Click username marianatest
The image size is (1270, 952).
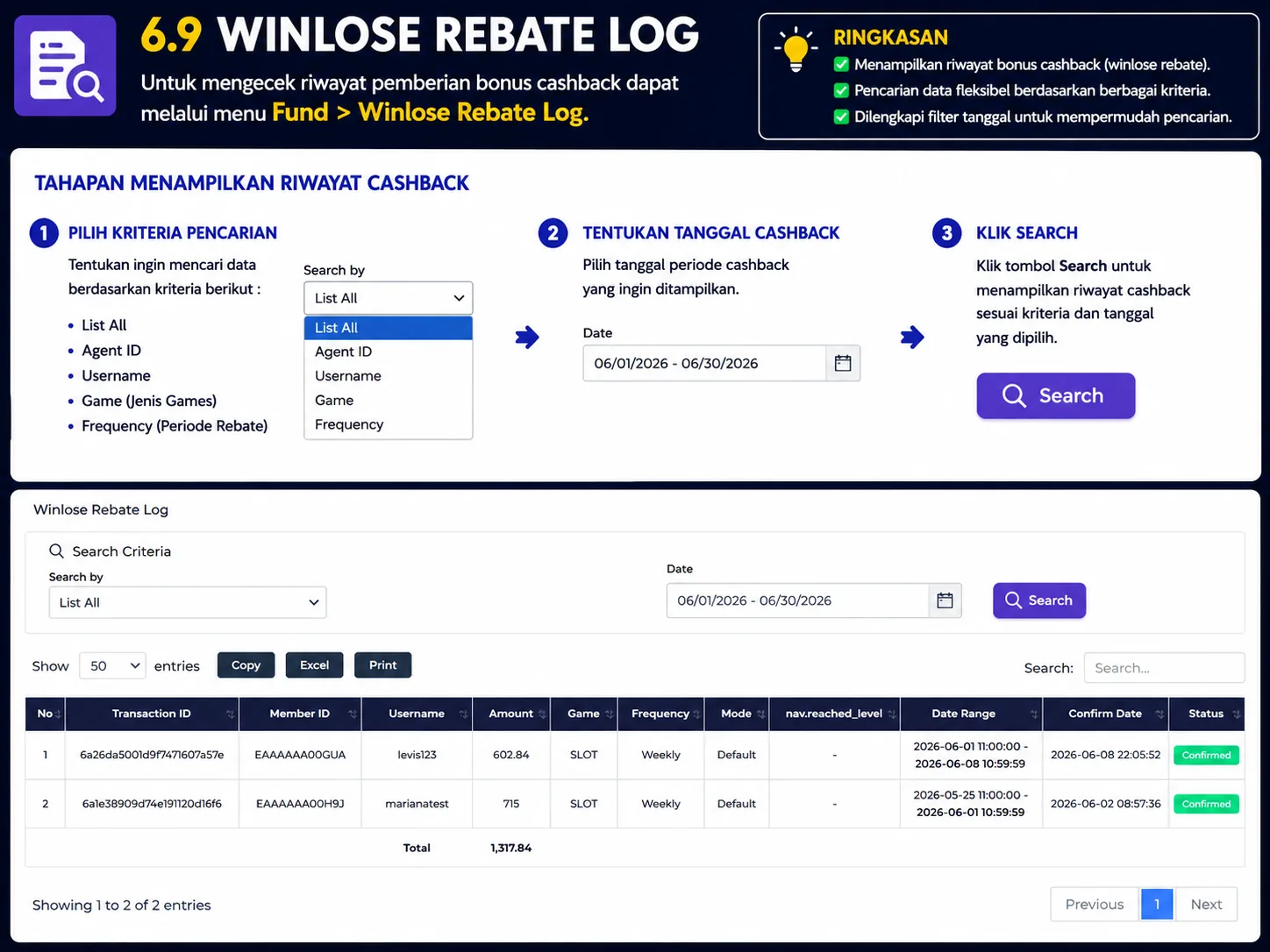coord(417,804)
